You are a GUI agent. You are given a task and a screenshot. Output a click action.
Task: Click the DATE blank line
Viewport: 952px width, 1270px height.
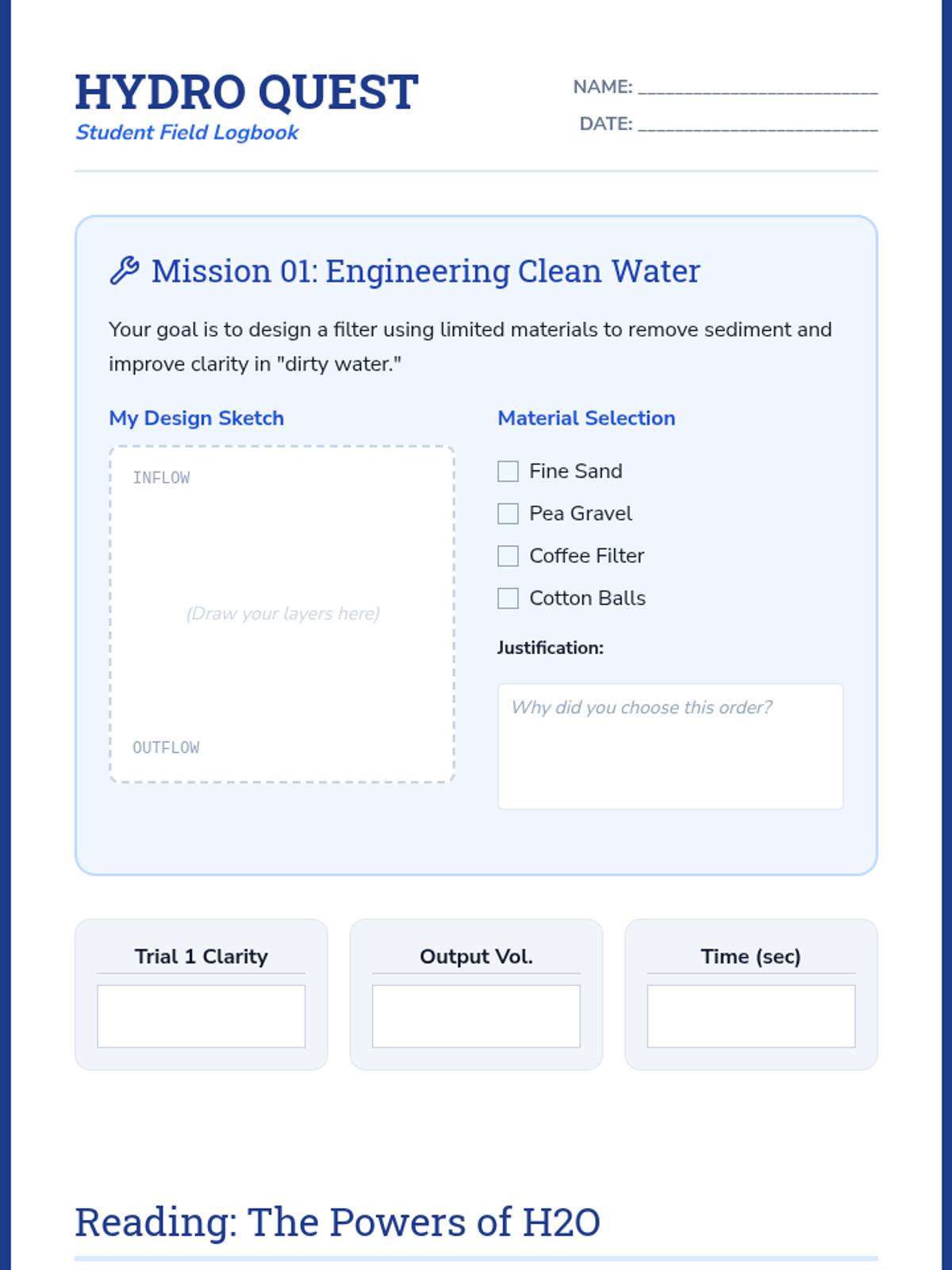(x=758, y=125)
